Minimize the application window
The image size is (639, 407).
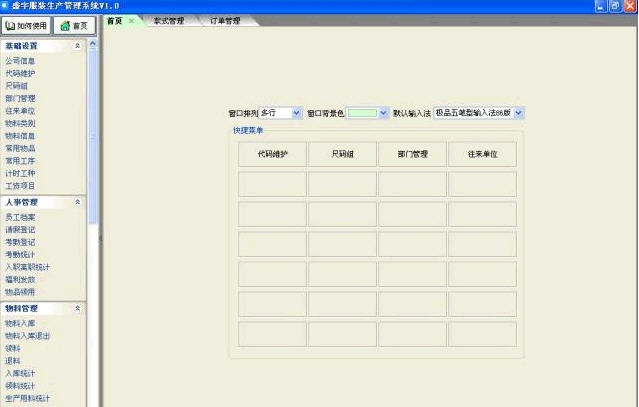pyautogui.click(x=601, y=6)
